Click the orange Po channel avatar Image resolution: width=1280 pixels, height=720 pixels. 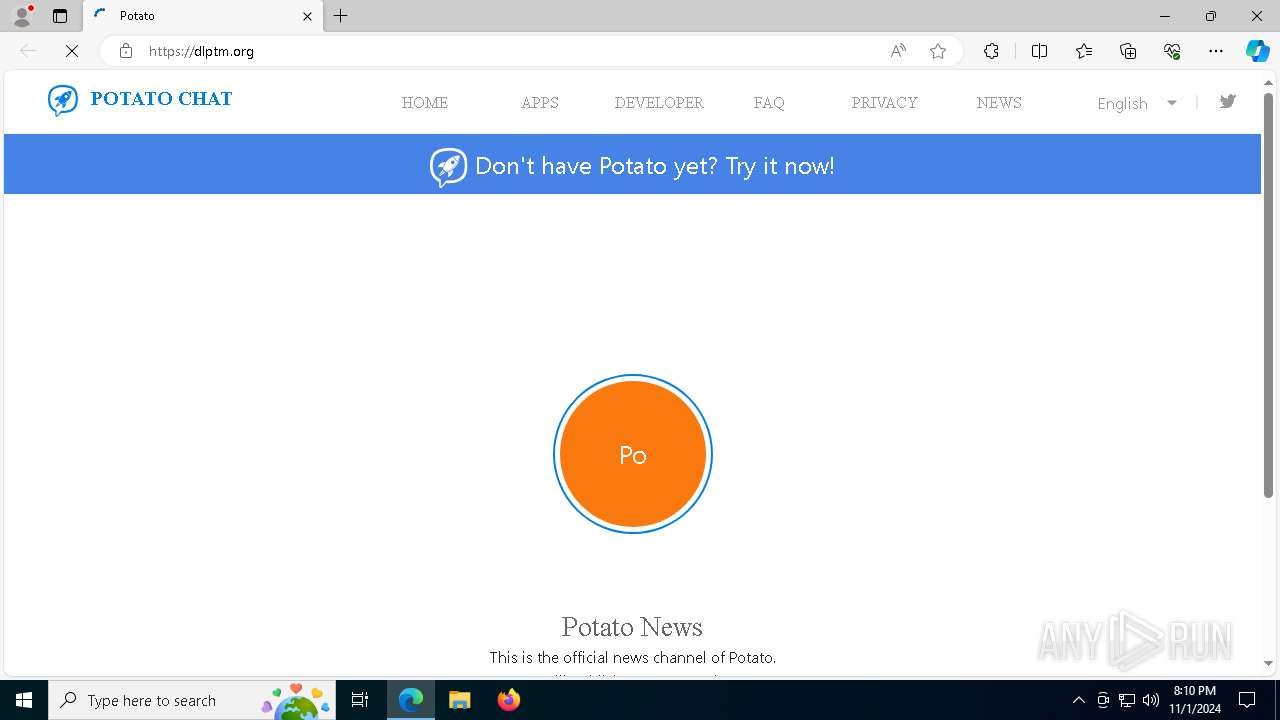tap(633, 454)
